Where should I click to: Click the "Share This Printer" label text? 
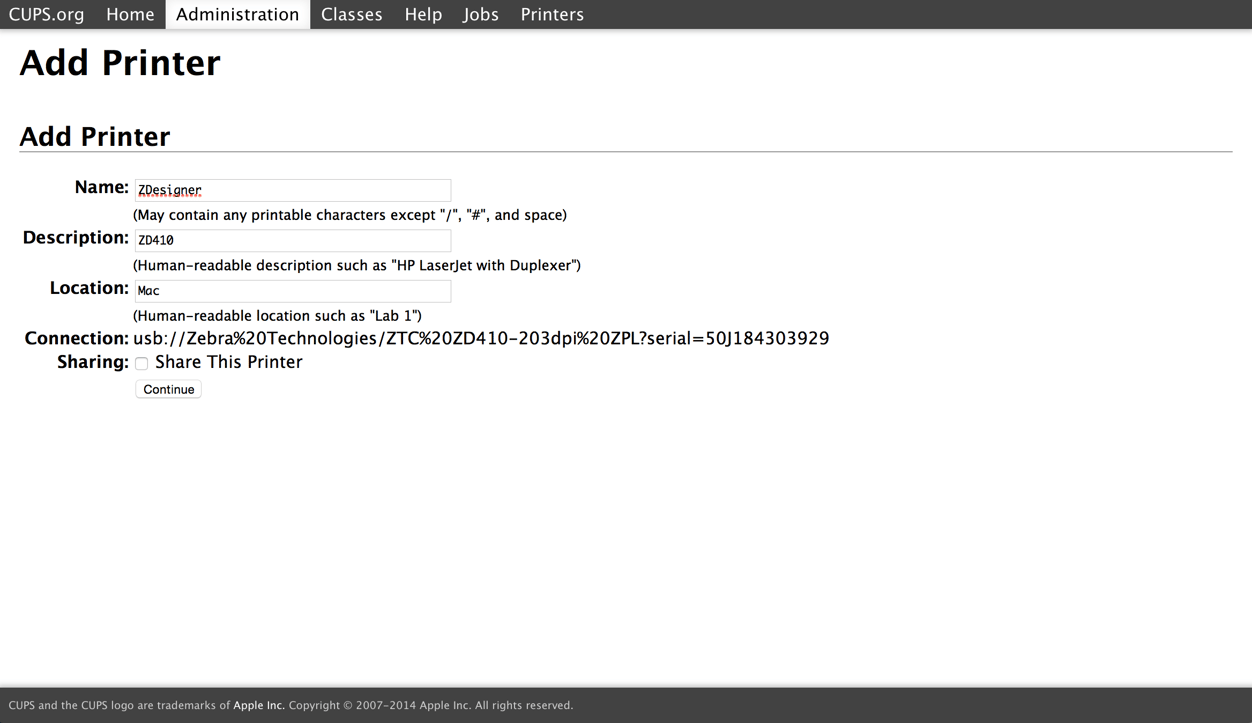228,362
